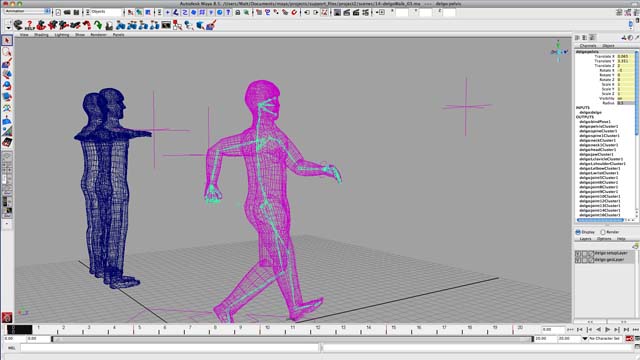Open the Objects selection mask dropdown
Image resolution: width=640 pixels, height=360 pixels.
point(104,12)
